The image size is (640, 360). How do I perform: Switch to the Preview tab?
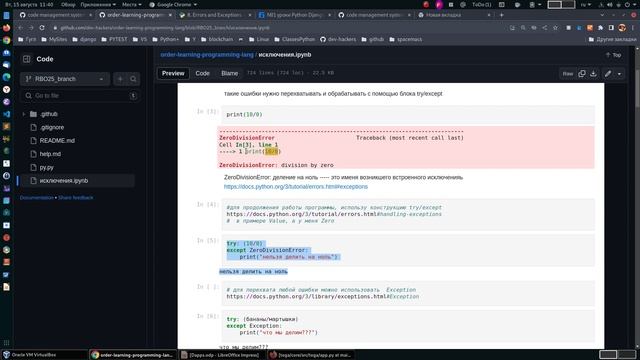coord(173,73)
